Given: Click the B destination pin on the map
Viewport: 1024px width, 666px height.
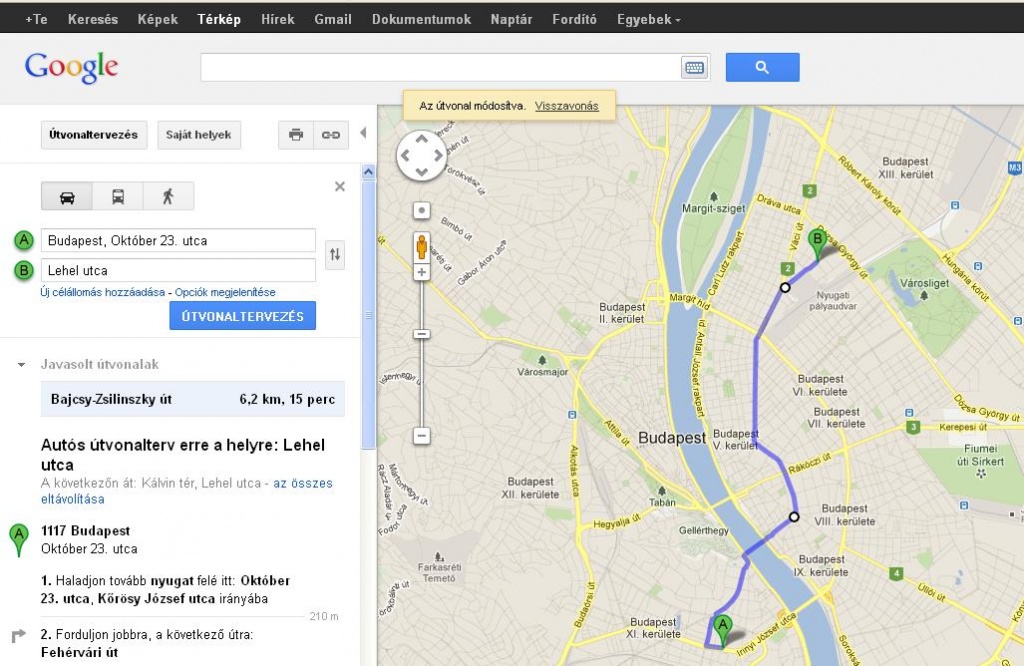Looking at the screenshot, I should [x=817, y=244].
